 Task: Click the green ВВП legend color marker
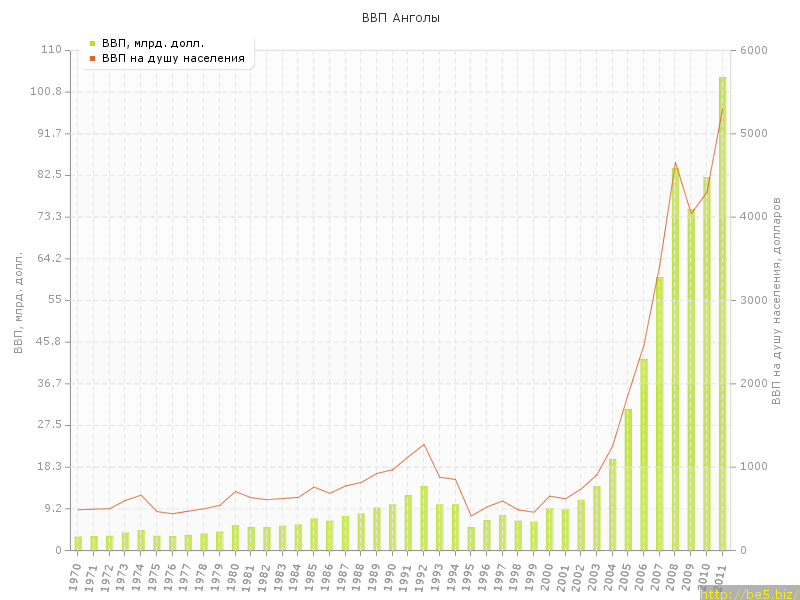(92, 43)
